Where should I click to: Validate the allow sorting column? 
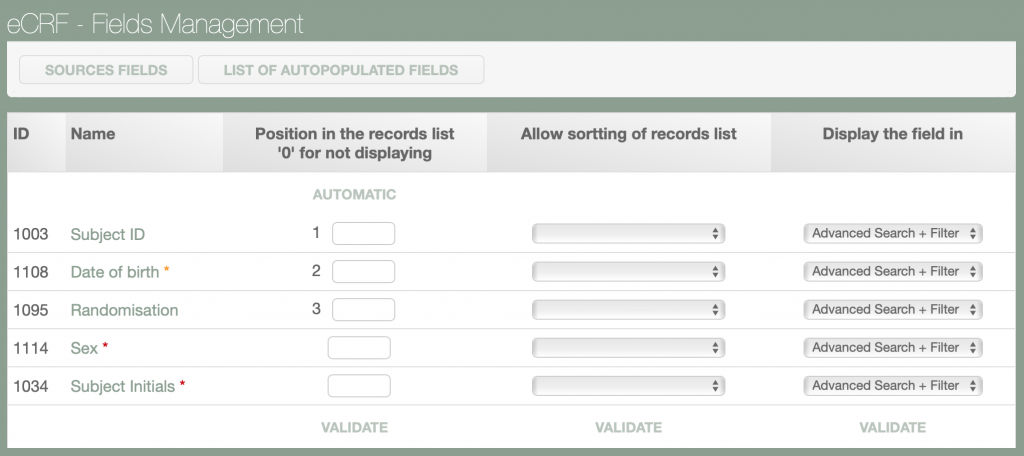[x=628, y=428]
